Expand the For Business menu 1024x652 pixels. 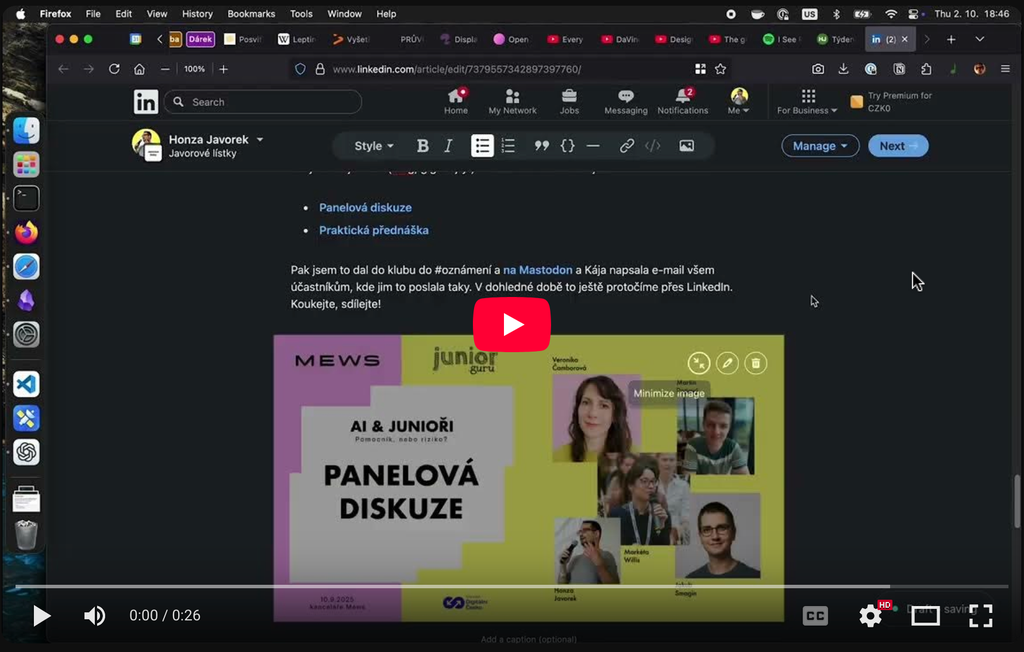coord(807,101)
